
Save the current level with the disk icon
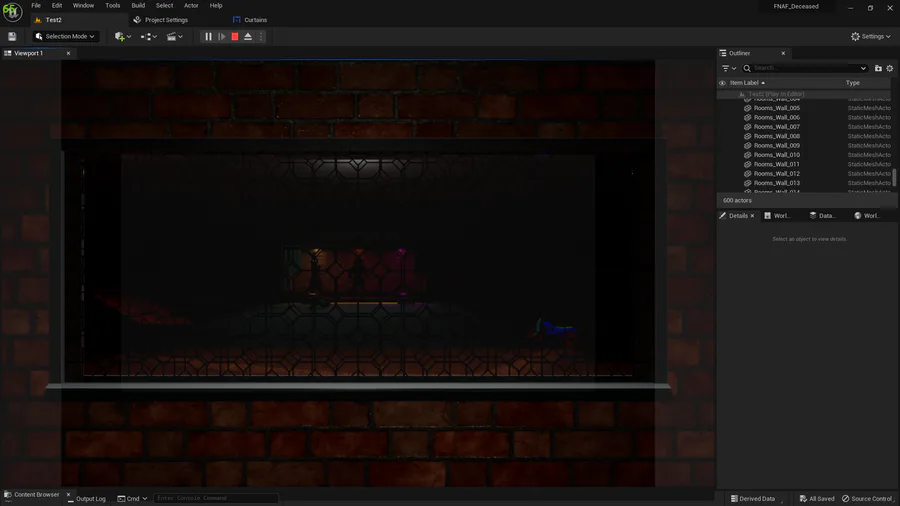[12, 37]
